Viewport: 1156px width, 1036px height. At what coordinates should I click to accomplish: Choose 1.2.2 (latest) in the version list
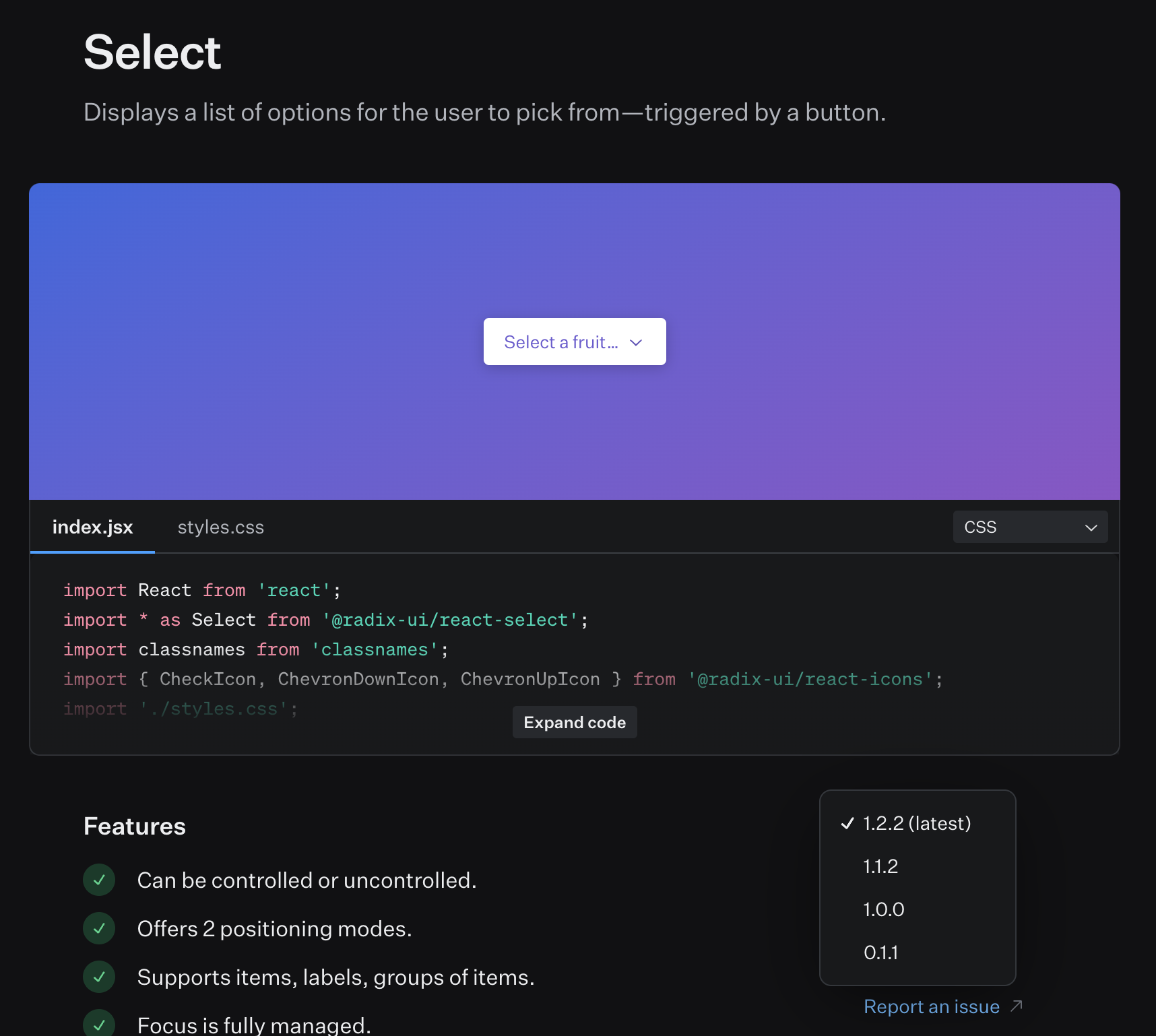tap(917, 823)
